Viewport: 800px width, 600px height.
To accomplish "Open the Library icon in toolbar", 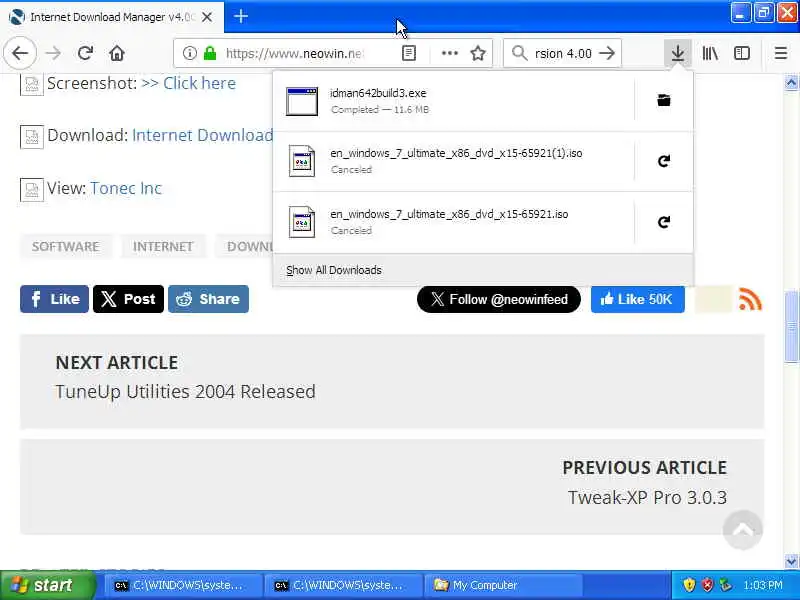I will [710, 53].
